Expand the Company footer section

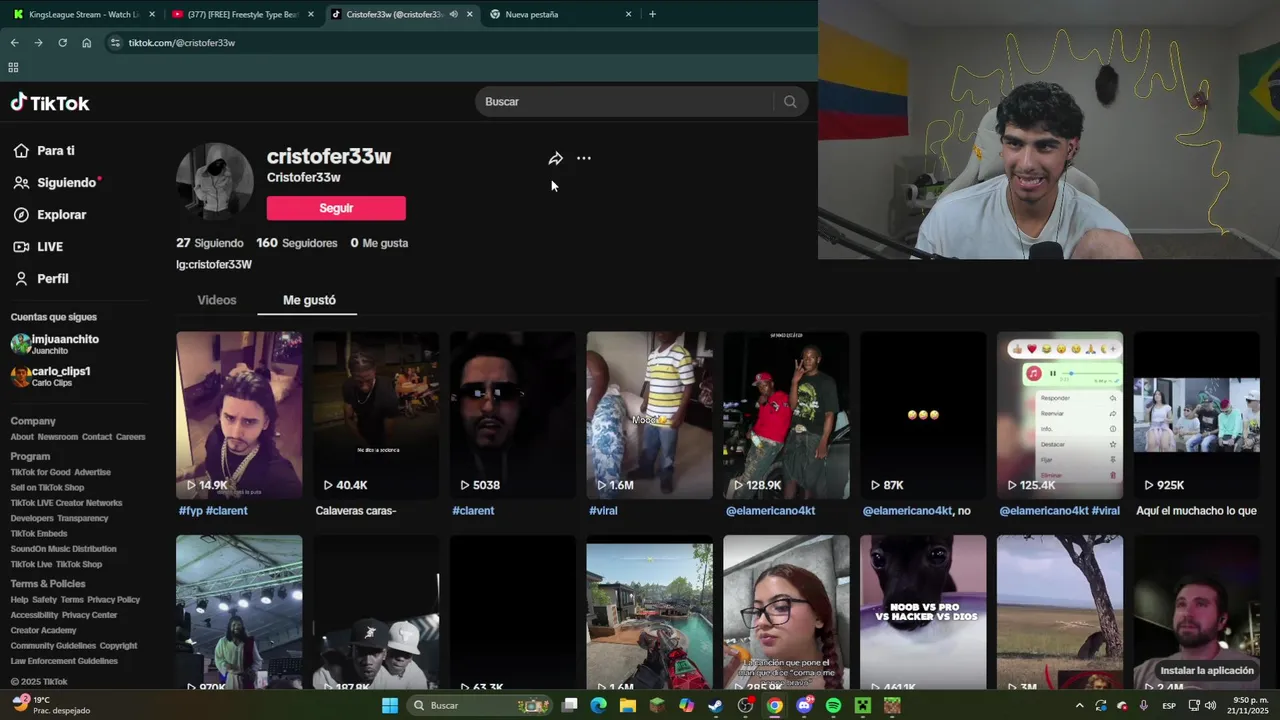point(33,421)
